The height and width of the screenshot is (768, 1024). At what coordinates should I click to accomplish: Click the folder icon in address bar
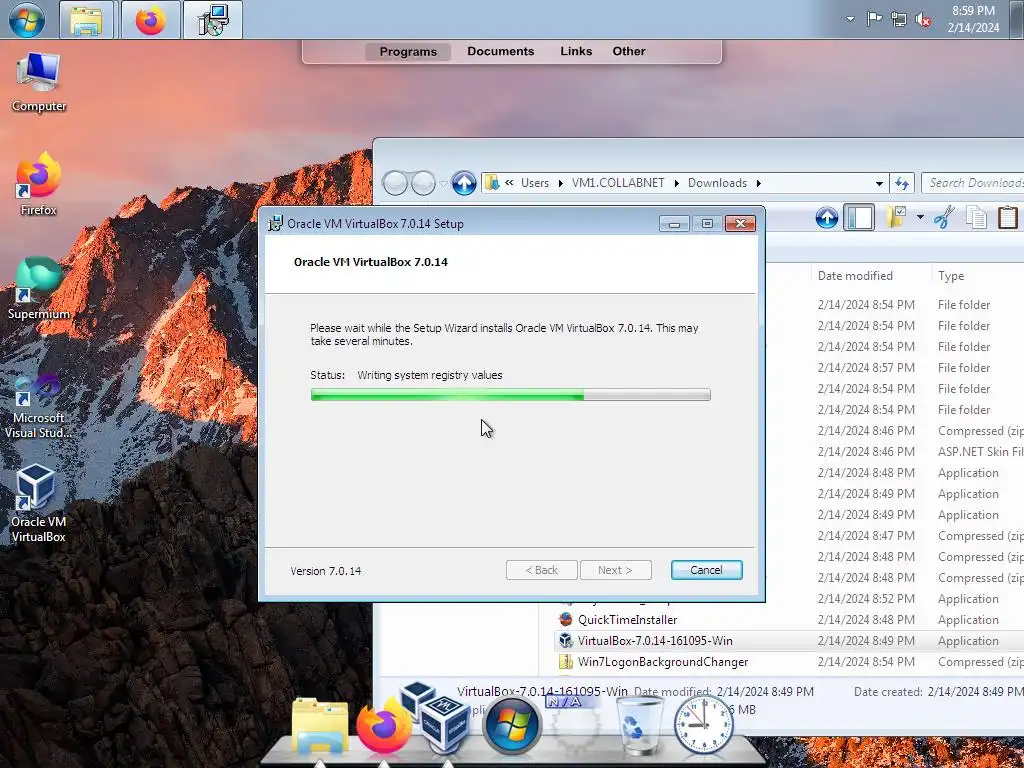pyautogui.click(x=492, y=183)
